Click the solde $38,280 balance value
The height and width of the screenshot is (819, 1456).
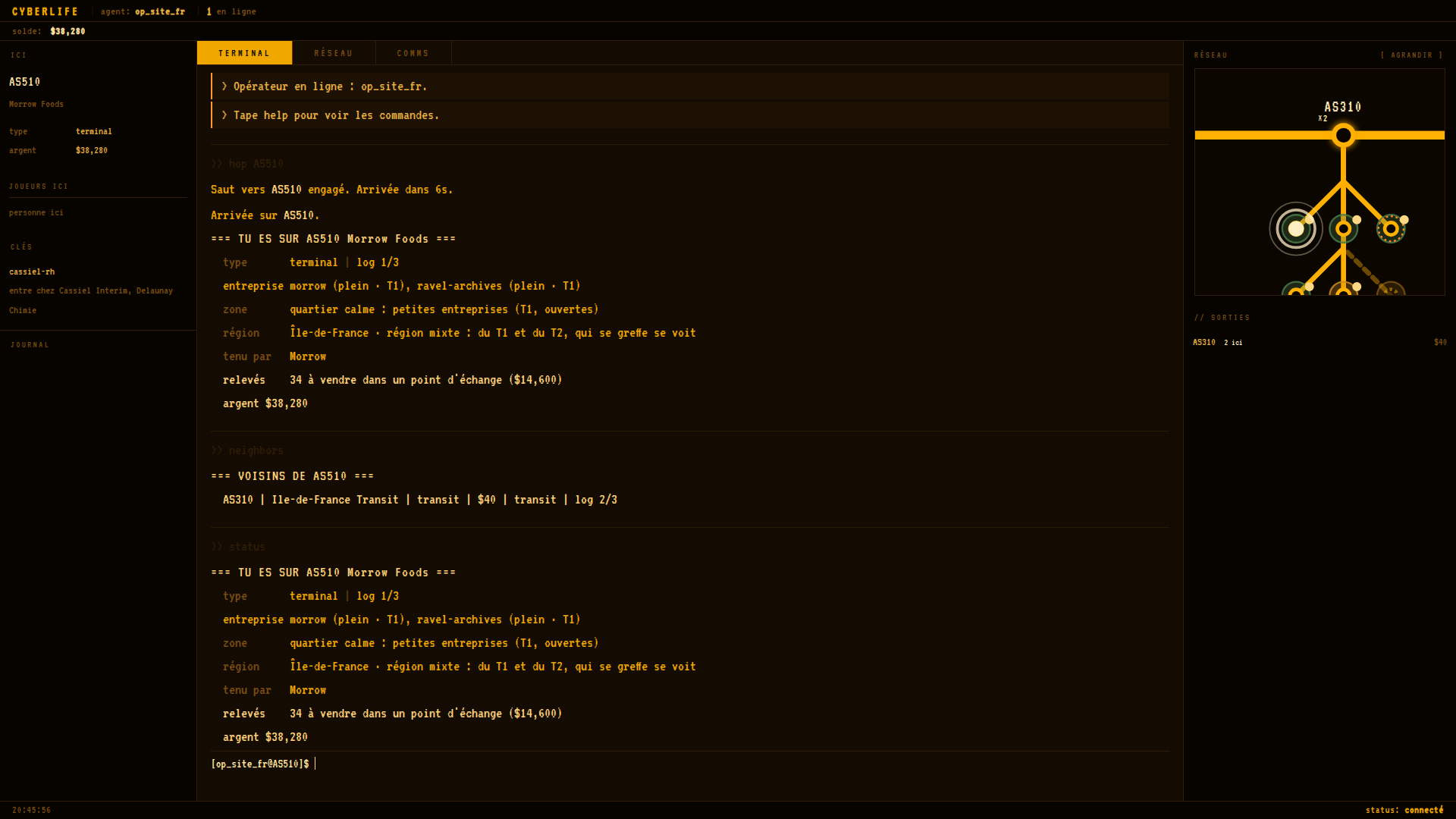click(67, 31)
